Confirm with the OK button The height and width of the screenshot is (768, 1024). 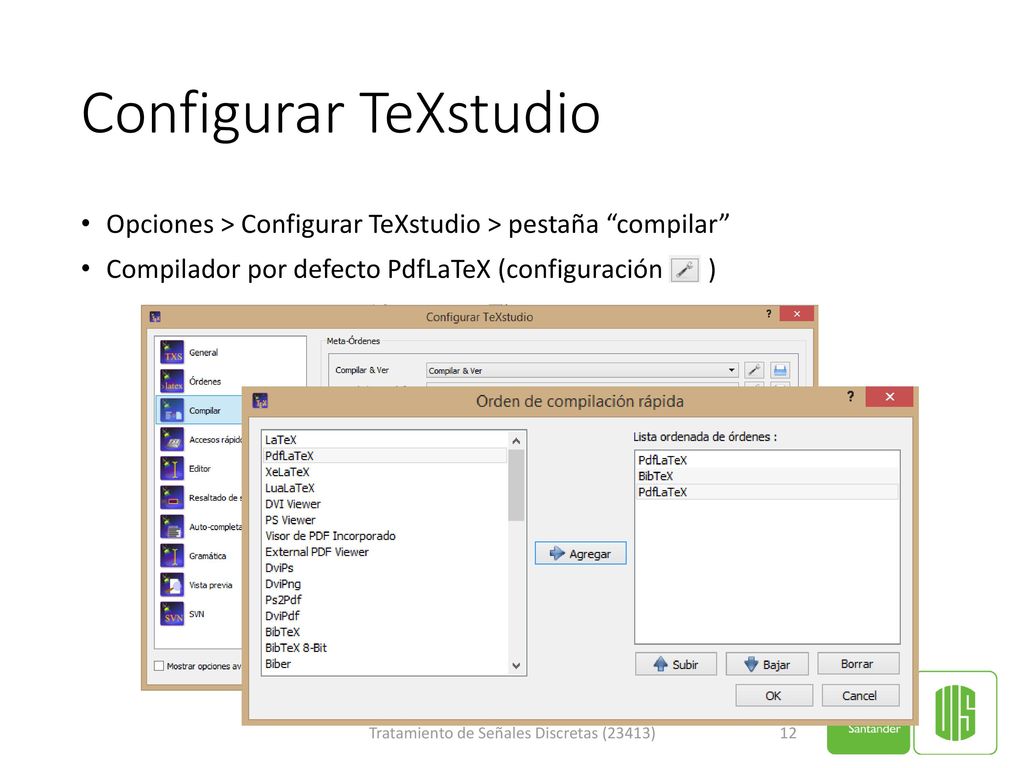(x=774, y=696)
